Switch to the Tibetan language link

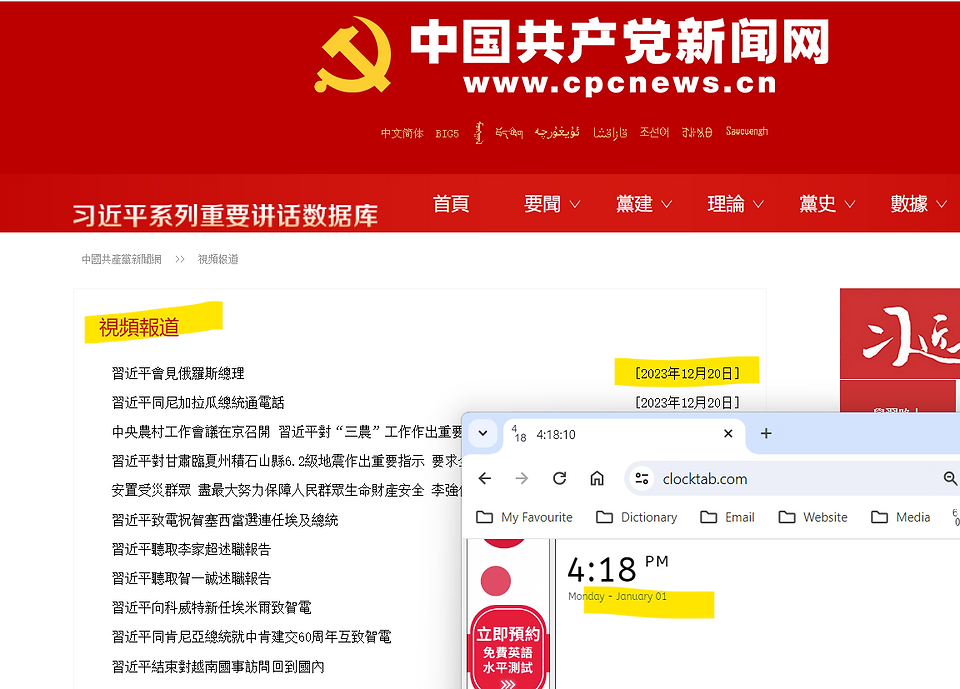click(x=509, y=132)
